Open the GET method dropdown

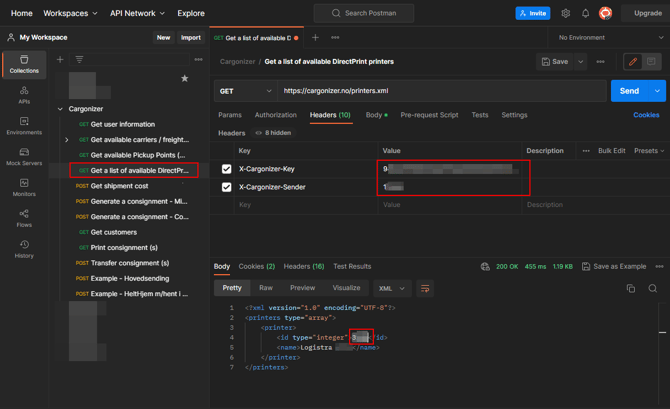pyautogui.click(x=245, y=91)
